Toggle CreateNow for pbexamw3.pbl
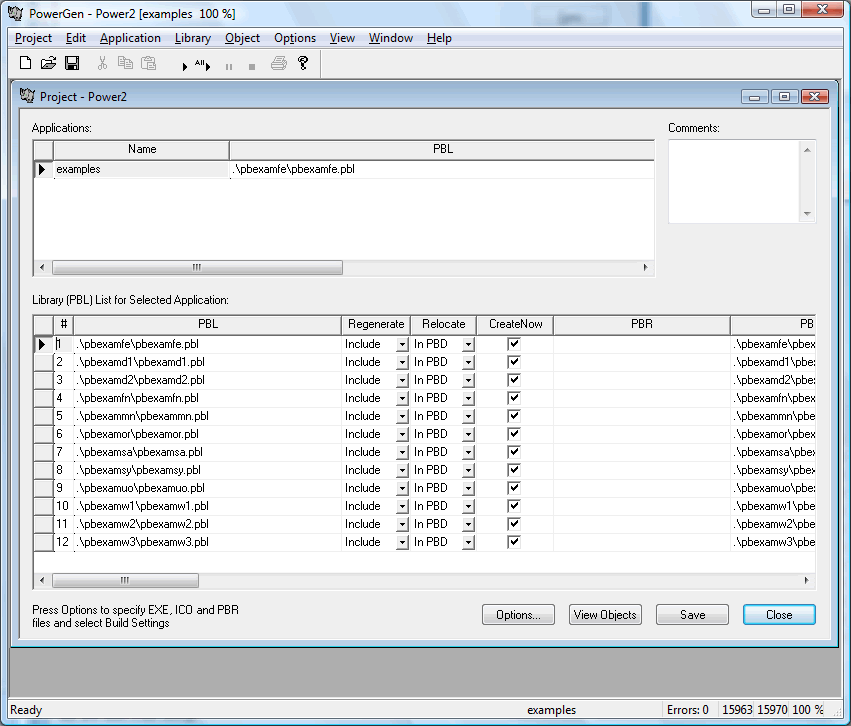Screen dimensions: 851x726 click(x=514, y=542)
